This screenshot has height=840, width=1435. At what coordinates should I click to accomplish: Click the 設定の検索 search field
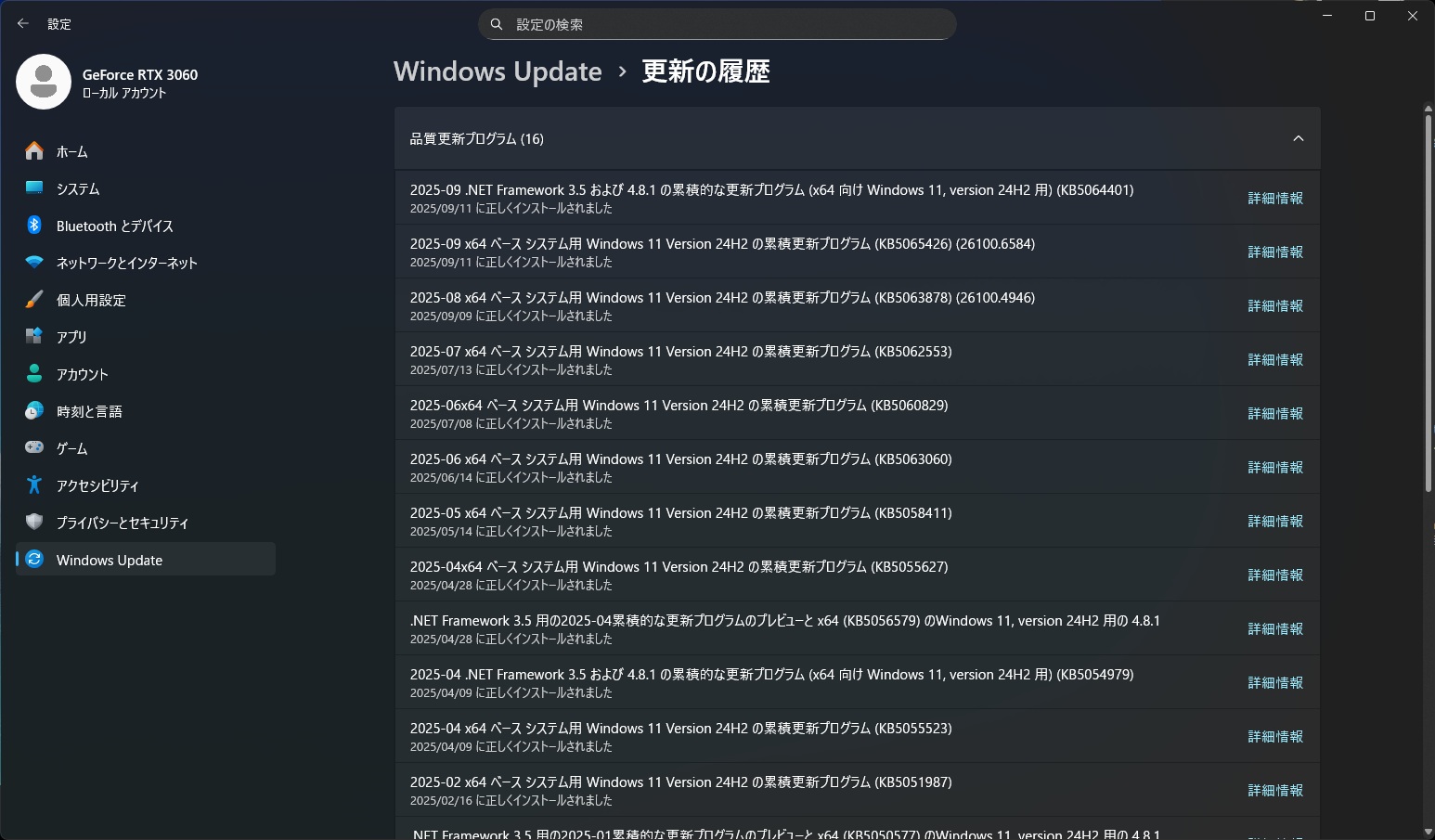[717, 24]
